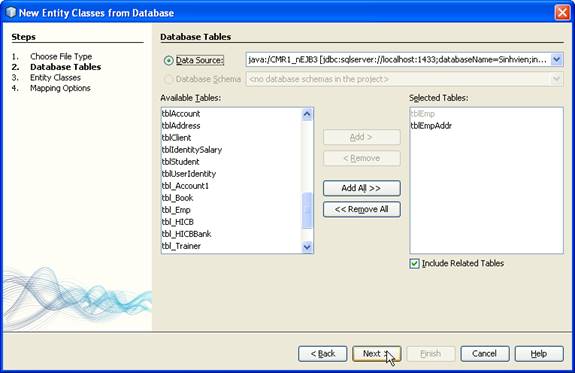The image size is (575, 373).
Task: Toggle Include Related Tables checkbox
Action: (414, 263)
